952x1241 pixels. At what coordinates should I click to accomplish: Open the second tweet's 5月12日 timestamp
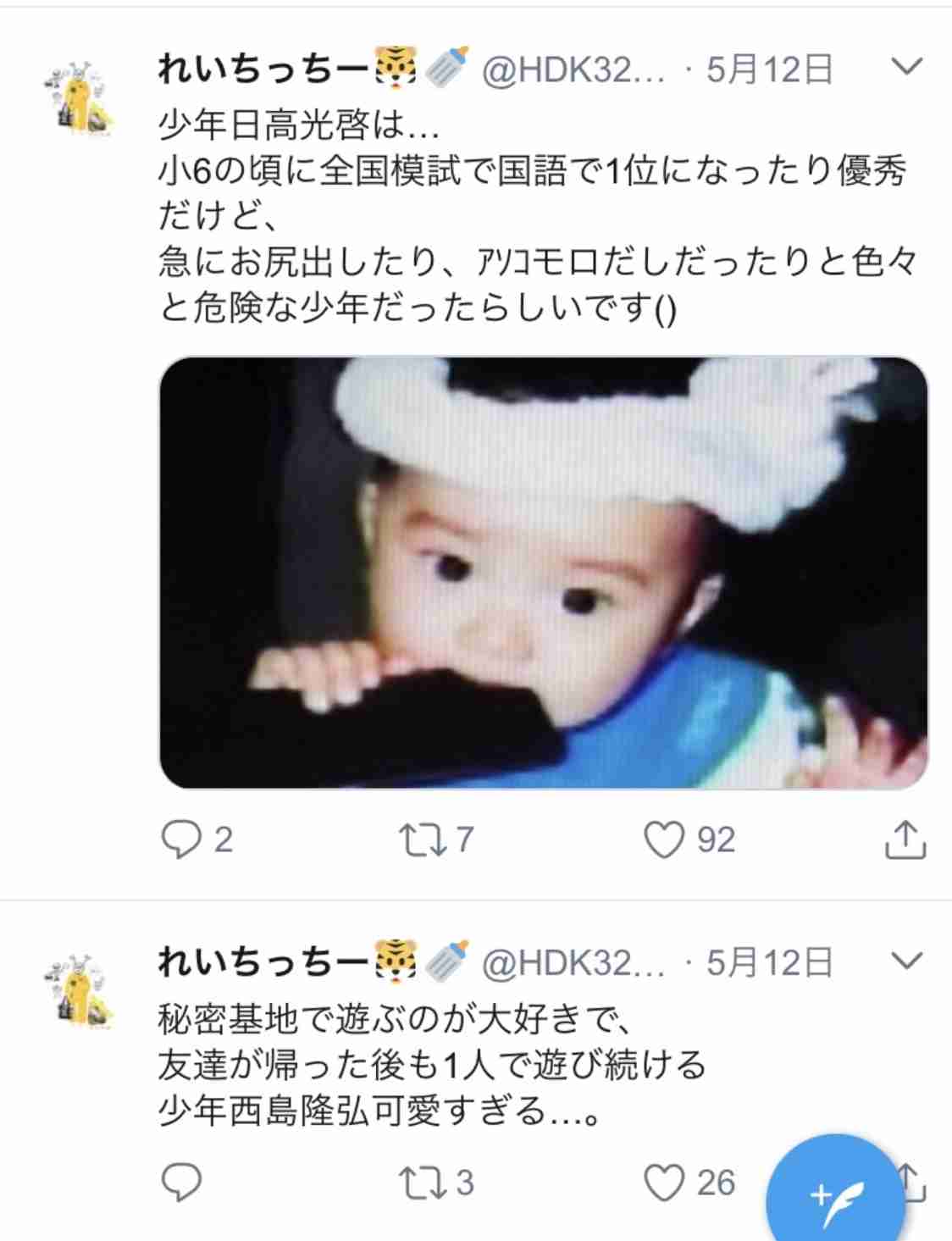(x=769, y=963)
